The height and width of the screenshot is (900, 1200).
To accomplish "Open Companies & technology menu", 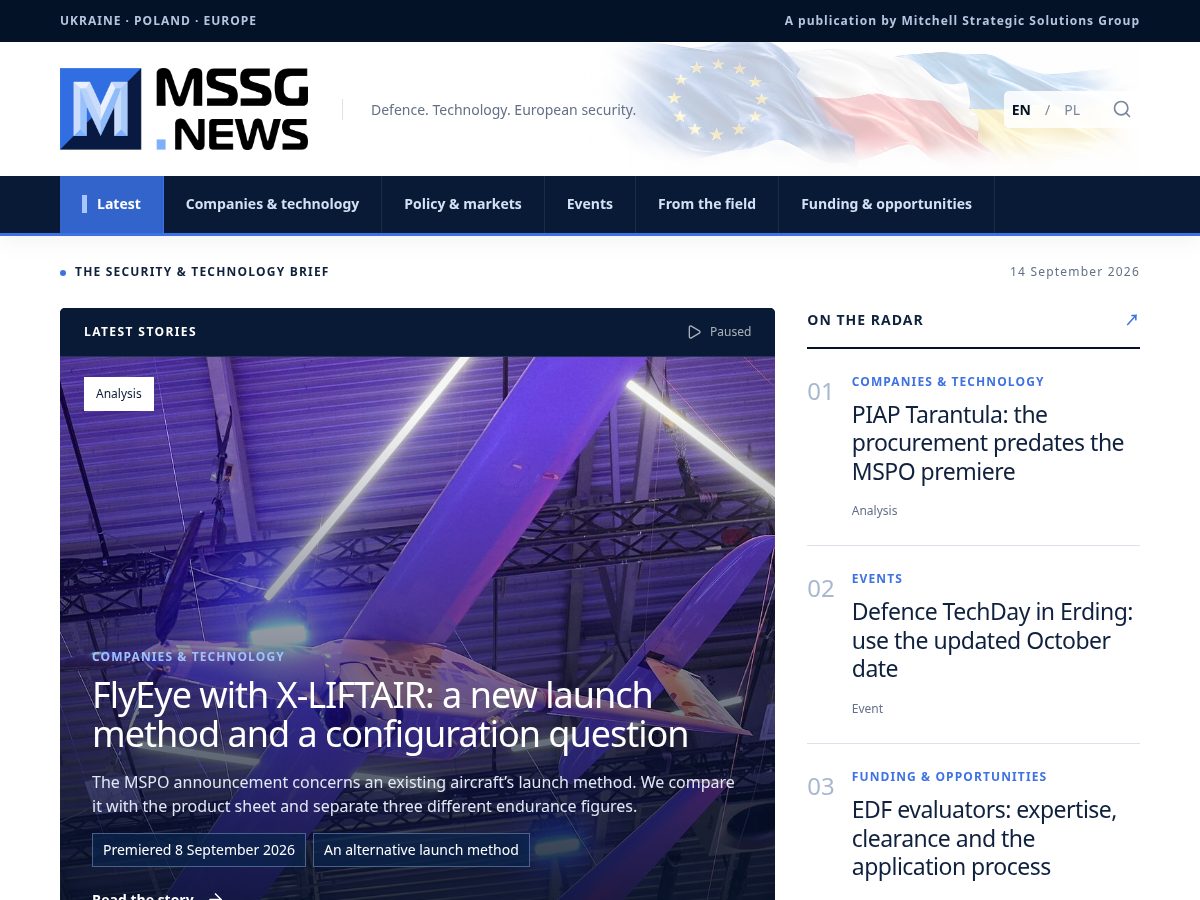I will (272, 204).
